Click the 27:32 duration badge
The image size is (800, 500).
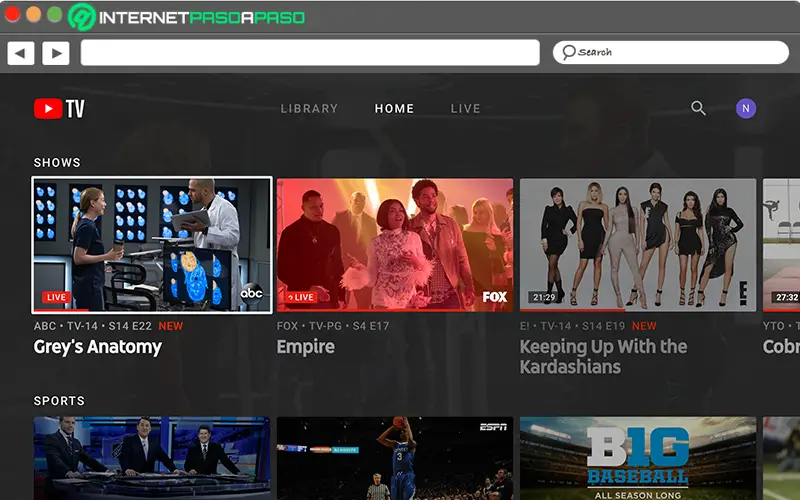[786, 297]
